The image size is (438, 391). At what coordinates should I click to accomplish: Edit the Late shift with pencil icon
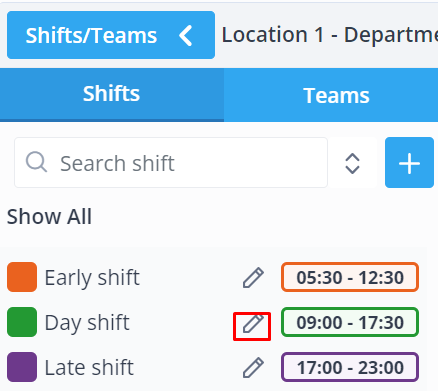tap(253, 367)
